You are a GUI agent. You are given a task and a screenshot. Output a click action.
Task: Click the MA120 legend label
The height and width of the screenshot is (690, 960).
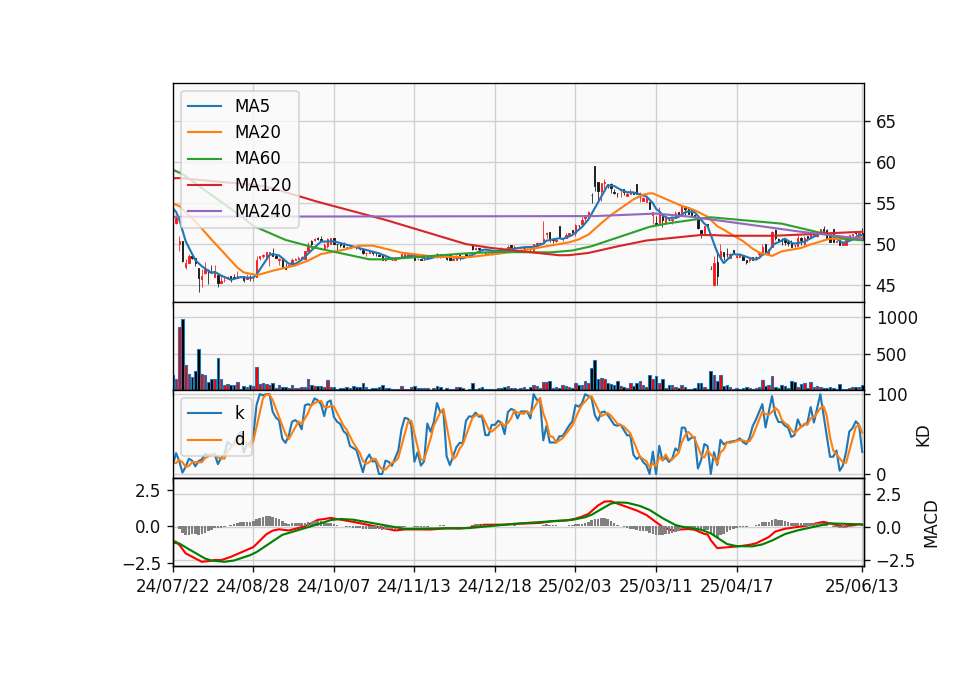pos(263,184)
